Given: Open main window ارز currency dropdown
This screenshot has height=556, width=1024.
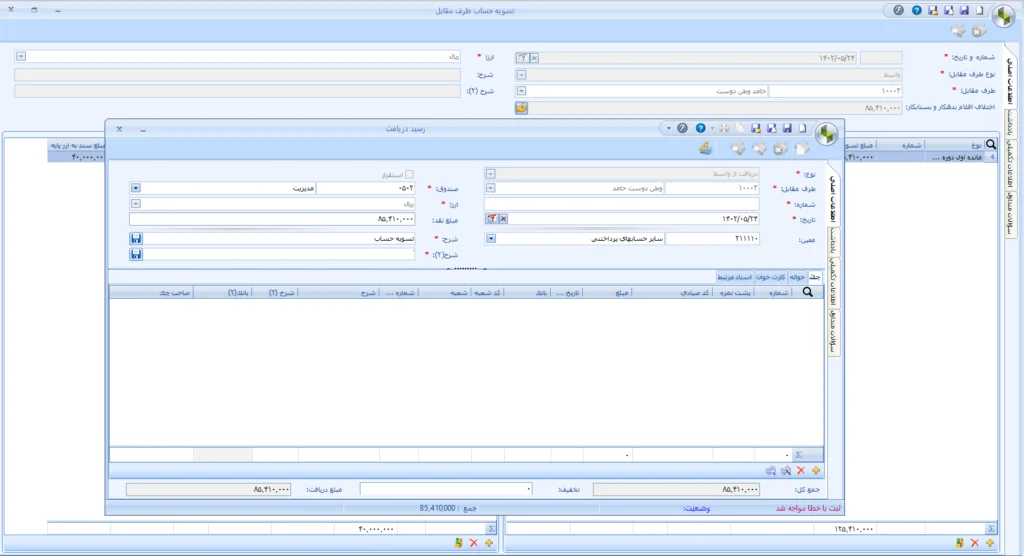Looking at the screenshot, I should (x=21, y=57).
